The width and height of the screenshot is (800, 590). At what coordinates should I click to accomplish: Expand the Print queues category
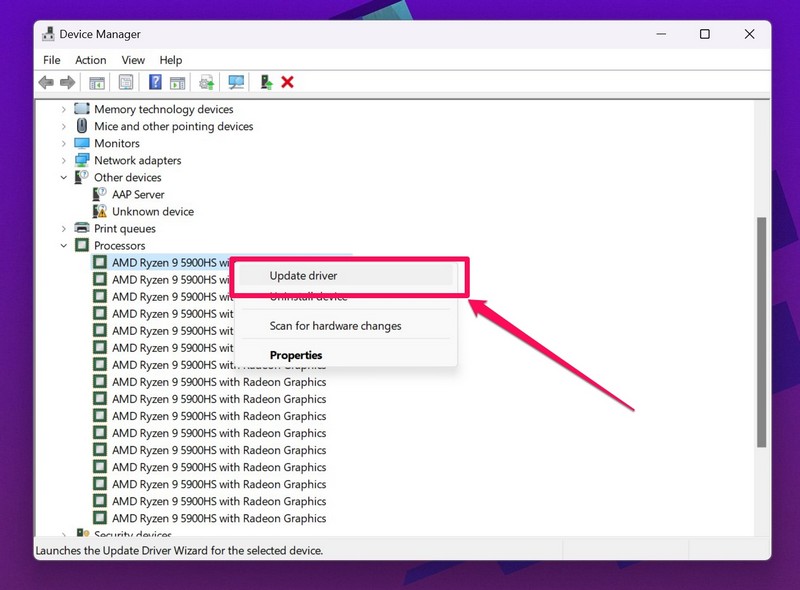coord(64,229)
